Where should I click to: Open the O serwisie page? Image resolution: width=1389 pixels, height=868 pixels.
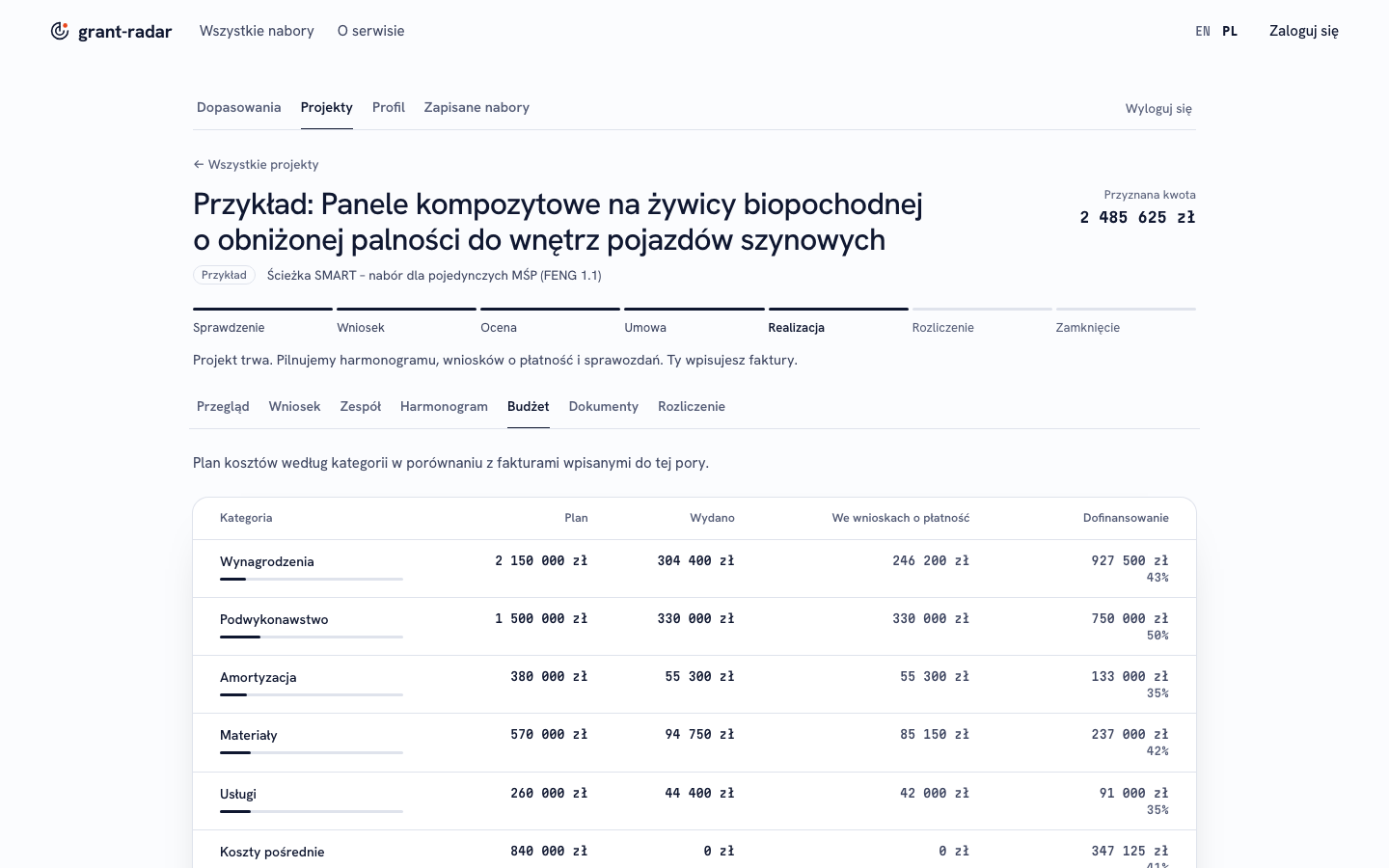click(370, 31)
